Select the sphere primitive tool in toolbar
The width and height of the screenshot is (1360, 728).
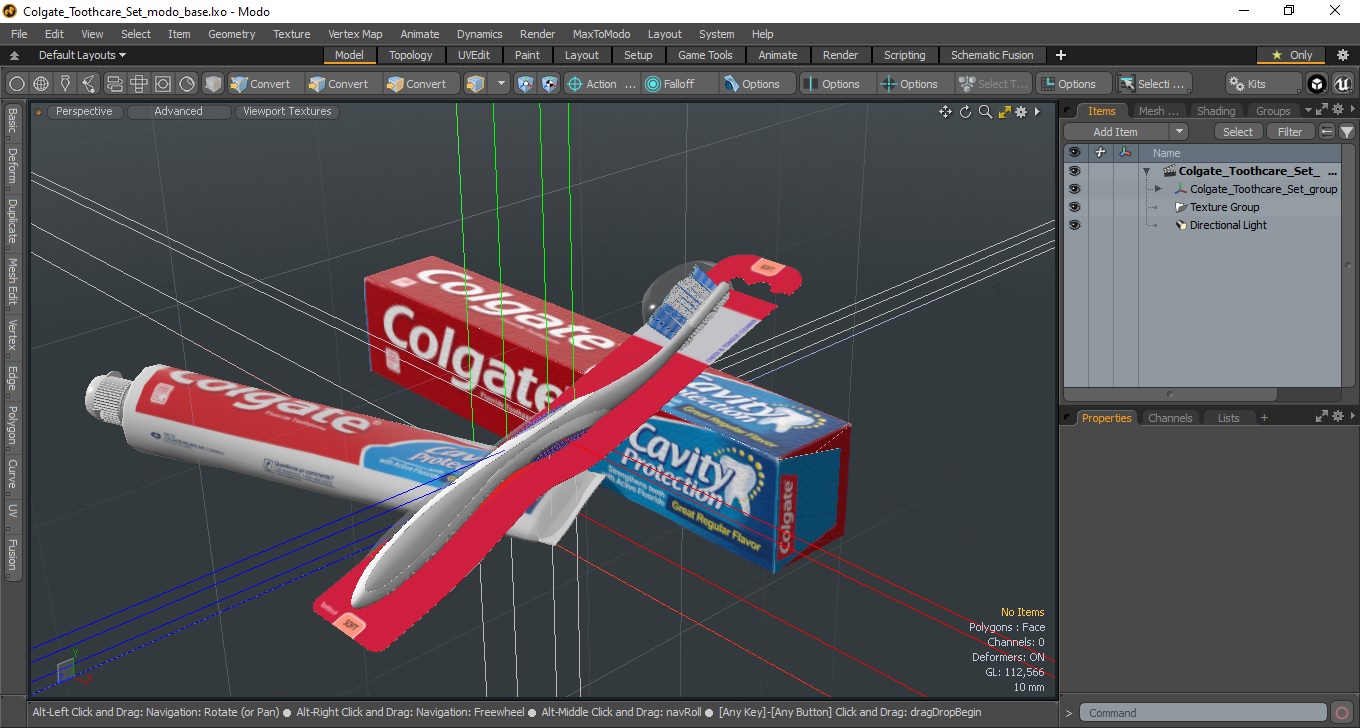click(17, 84)
